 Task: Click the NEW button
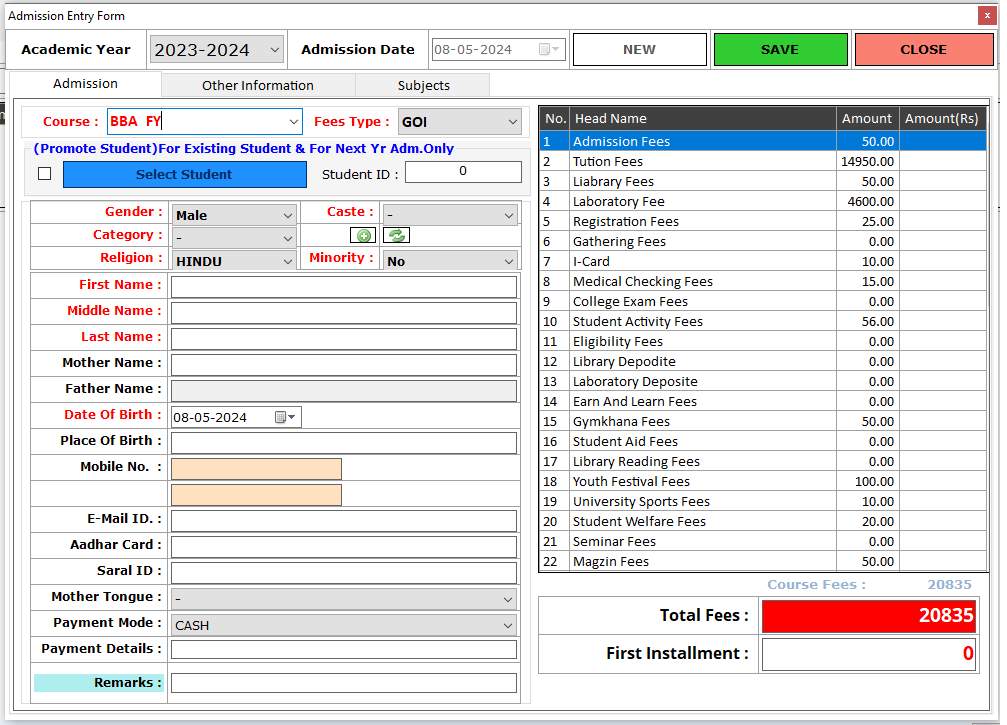[639, 50]
